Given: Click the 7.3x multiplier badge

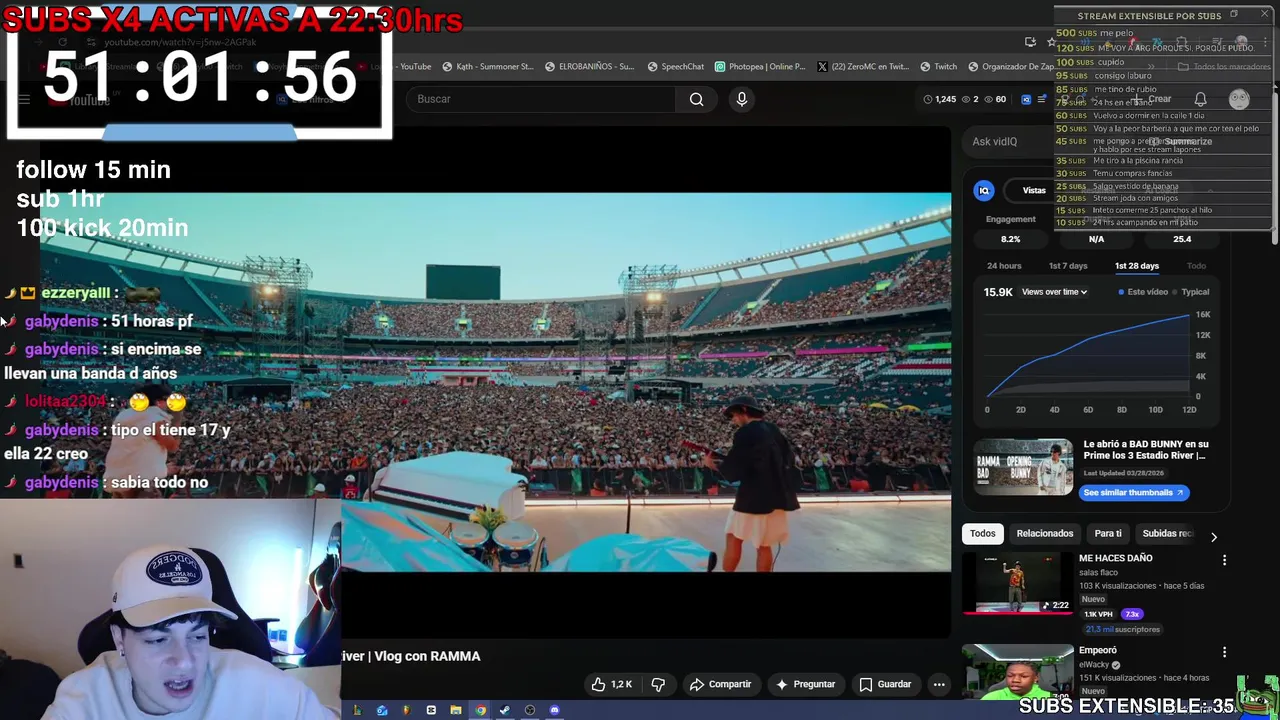Looking at the screenshot, I should (x=1132, y=614).
